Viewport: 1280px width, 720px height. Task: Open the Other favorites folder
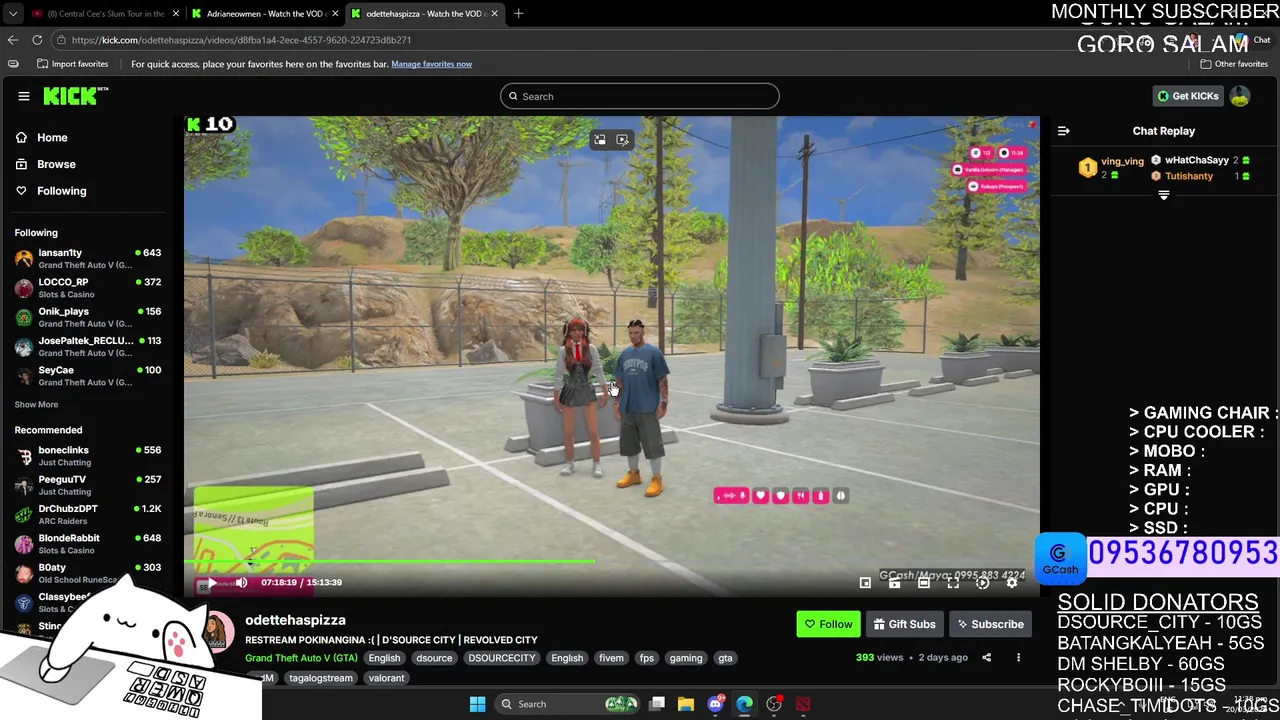pyautogui.click(x=1234, y=64)
